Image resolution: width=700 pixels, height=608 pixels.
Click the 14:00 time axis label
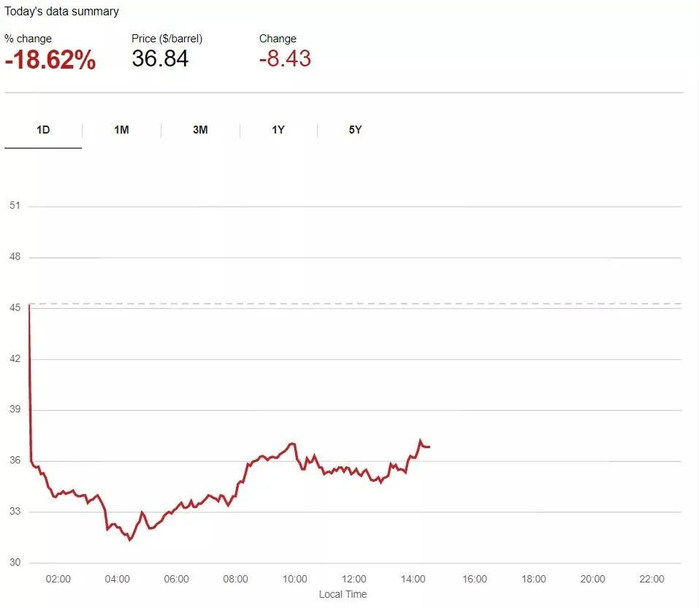[x=414, y=578]
